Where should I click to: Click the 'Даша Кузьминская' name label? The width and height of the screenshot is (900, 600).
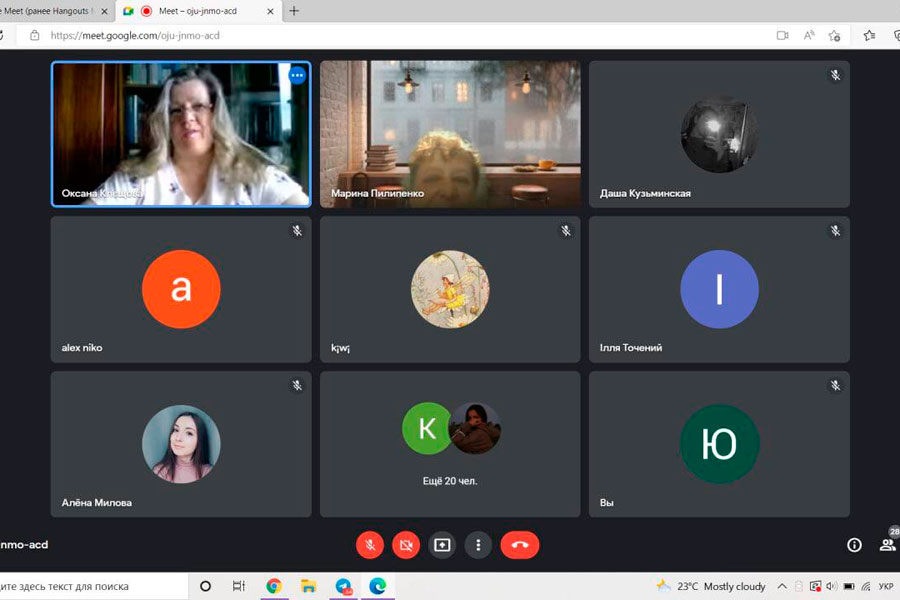click(x=645, y=193)
